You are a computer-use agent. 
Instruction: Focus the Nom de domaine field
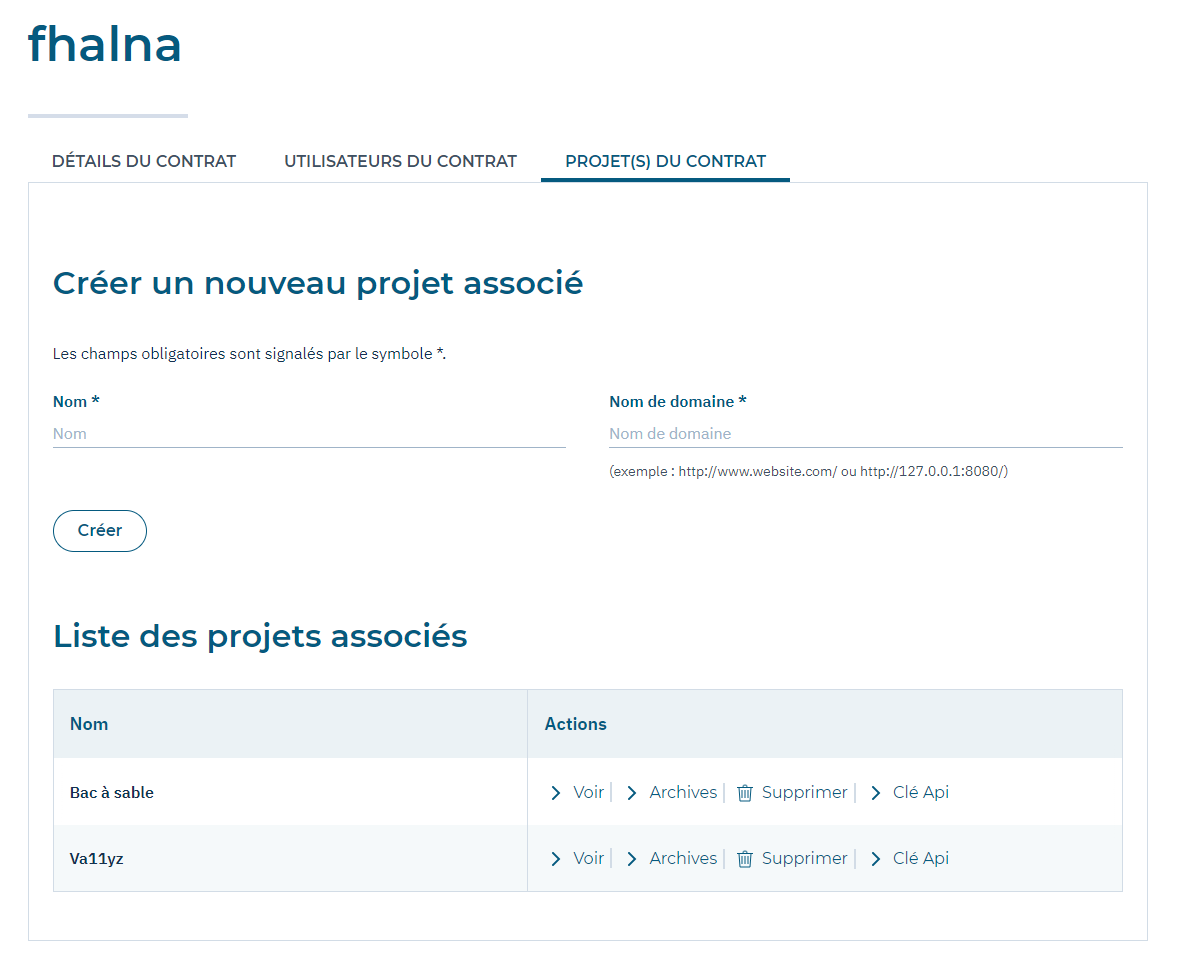click(x=865, y=434)
